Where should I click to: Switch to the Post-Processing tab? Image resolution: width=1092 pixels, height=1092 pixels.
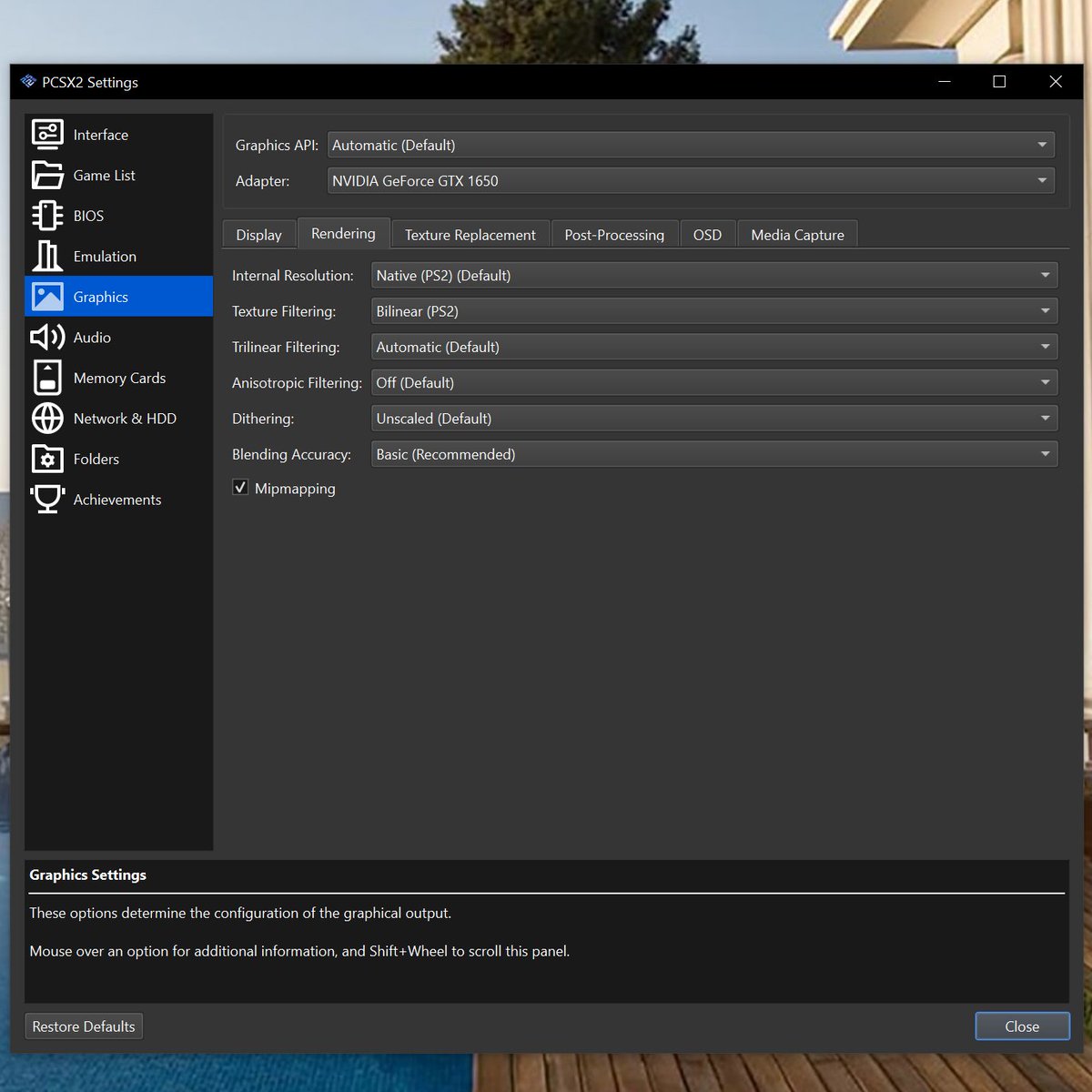(614, 235)
